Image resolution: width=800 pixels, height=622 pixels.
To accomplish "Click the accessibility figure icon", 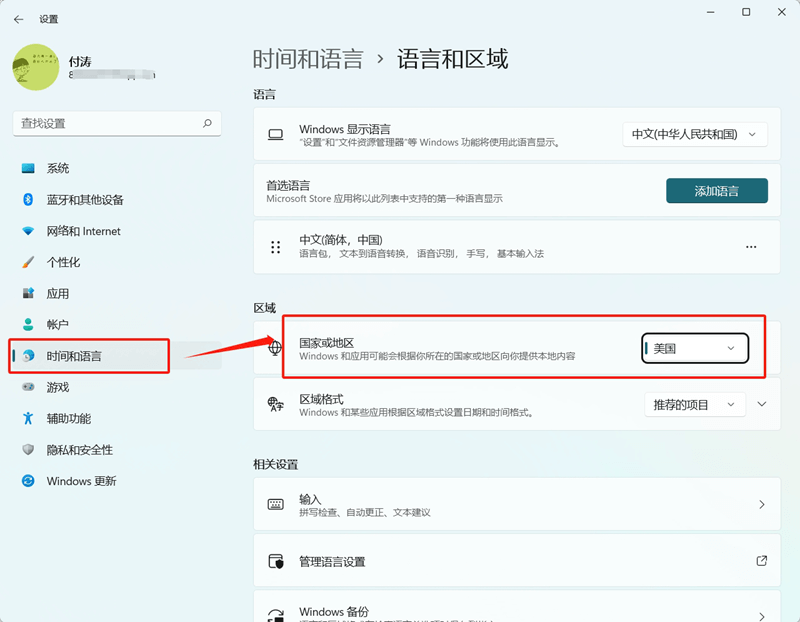I will pos(28,418).
